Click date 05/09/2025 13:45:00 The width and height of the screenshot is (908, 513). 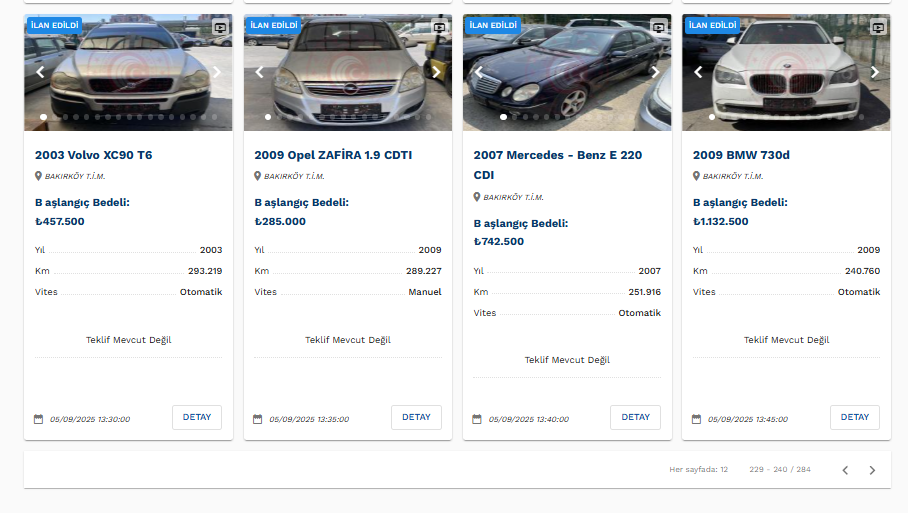coord(748,419)
